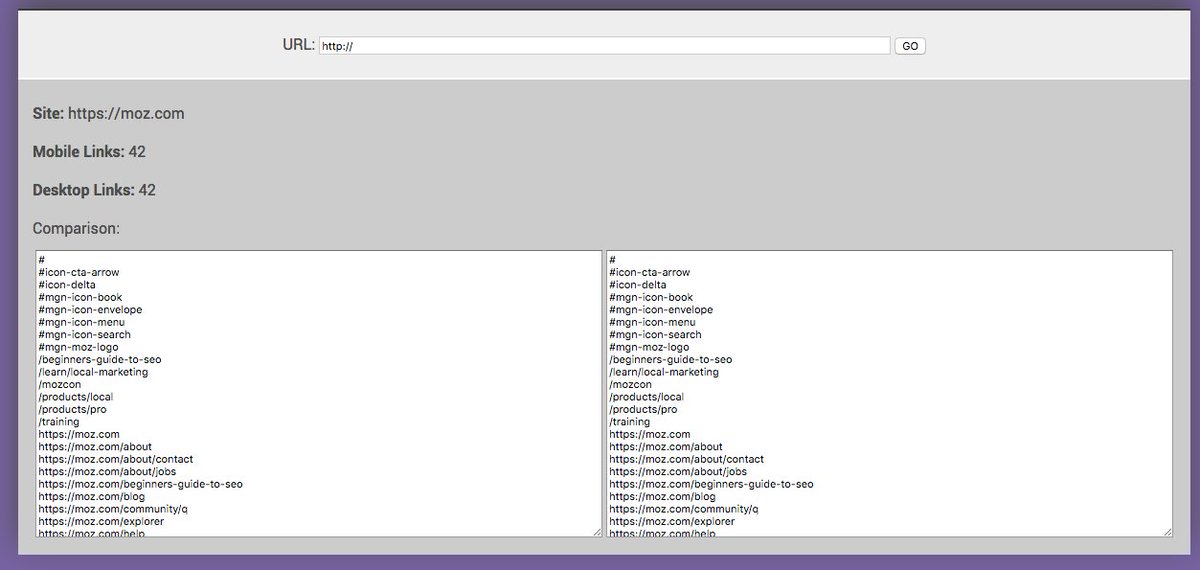Image resolution: width=1200 pixels, height=570 pixels.
Task: Click /products/pro in right list
Action: pos(643,409)
